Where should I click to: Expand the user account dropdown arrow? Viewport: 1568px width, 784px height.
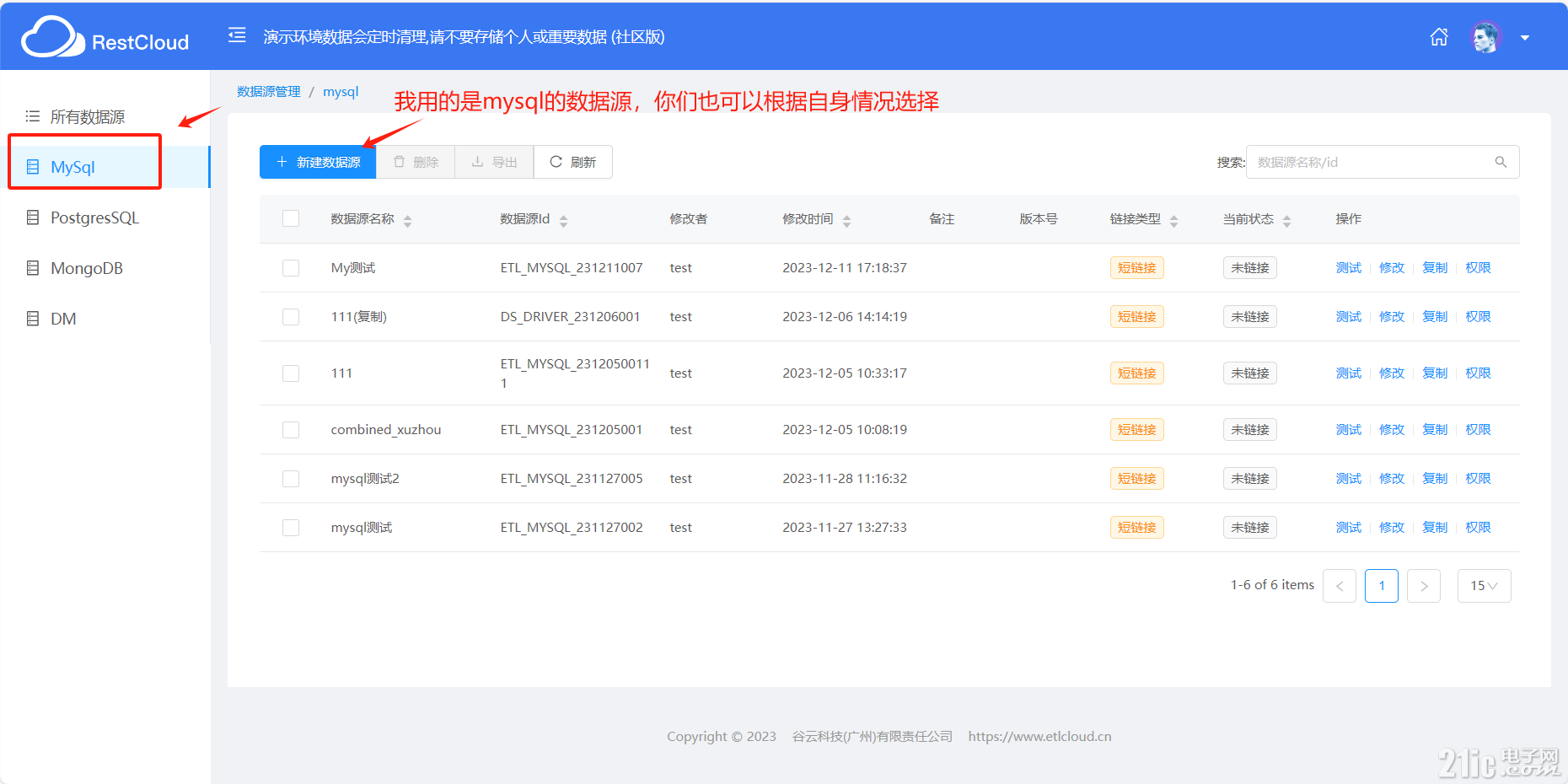[x=1525, y=38]
